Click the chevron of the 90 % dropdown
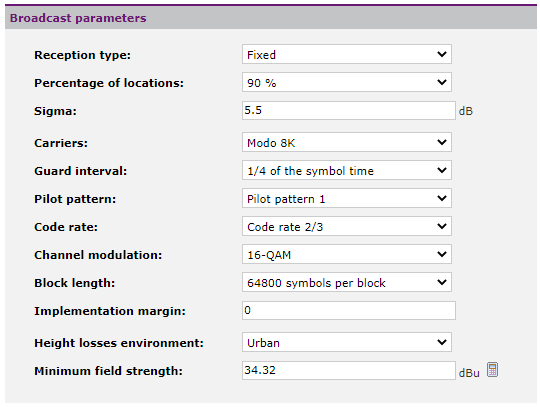Viewport: 540px width, 407px height. pos(442,82)
